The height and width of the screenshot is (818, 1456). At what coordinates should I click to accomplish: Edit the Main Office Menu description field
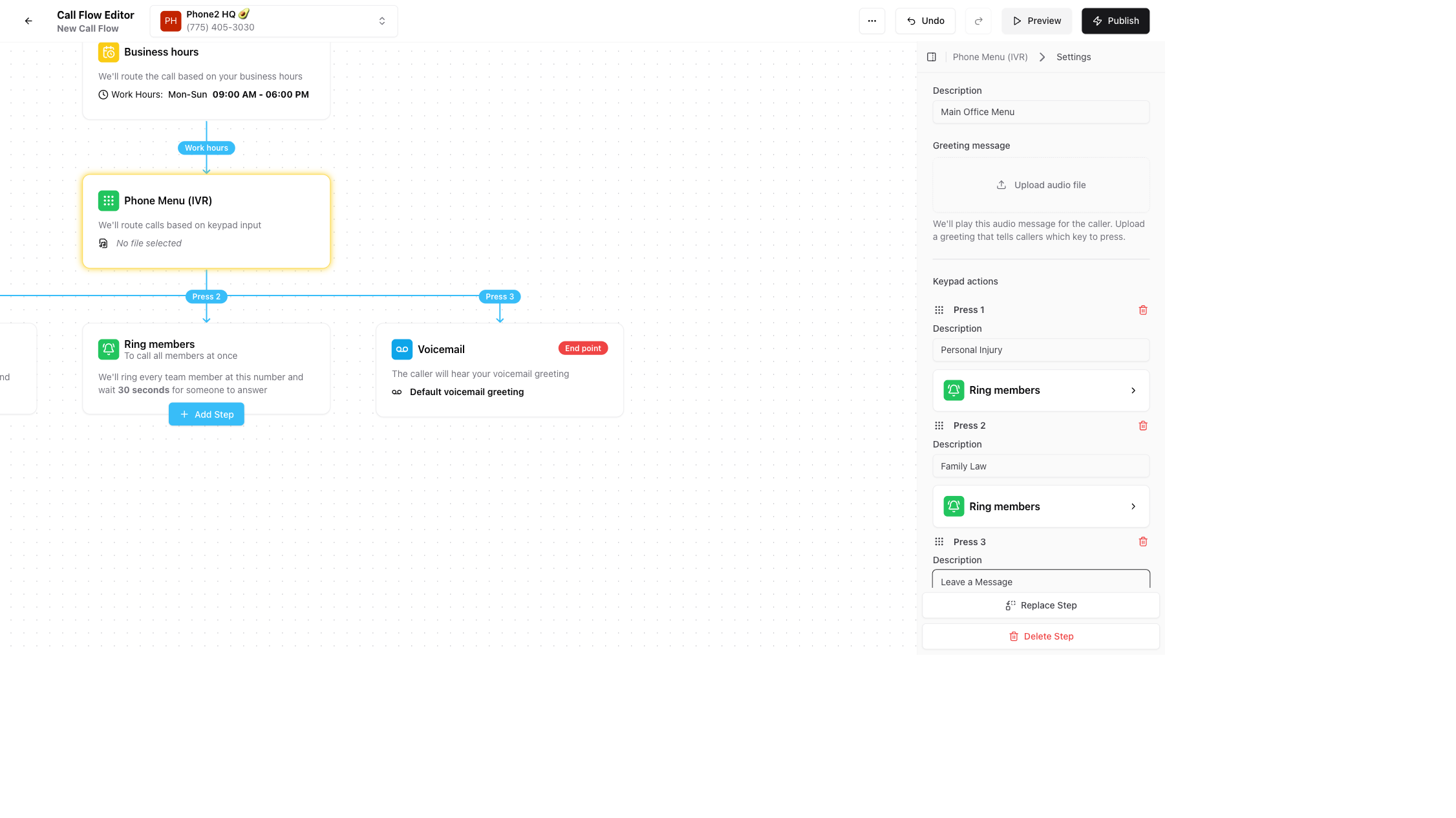click(1041, 112)
